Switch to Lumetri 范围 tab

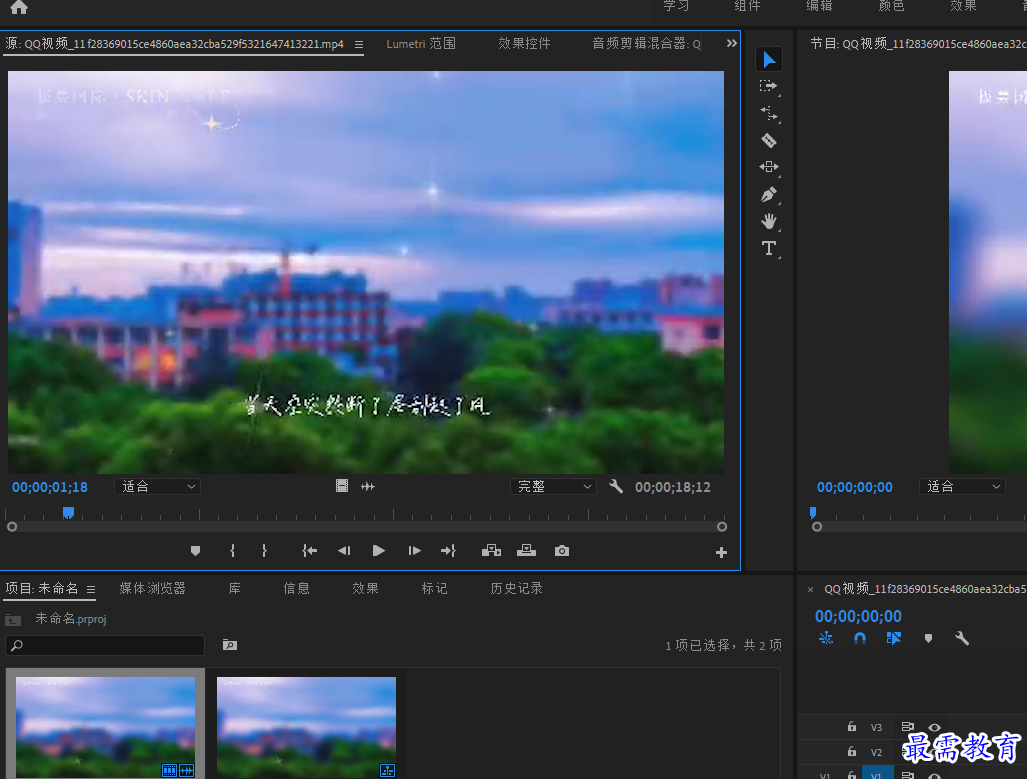coord(420,44)
